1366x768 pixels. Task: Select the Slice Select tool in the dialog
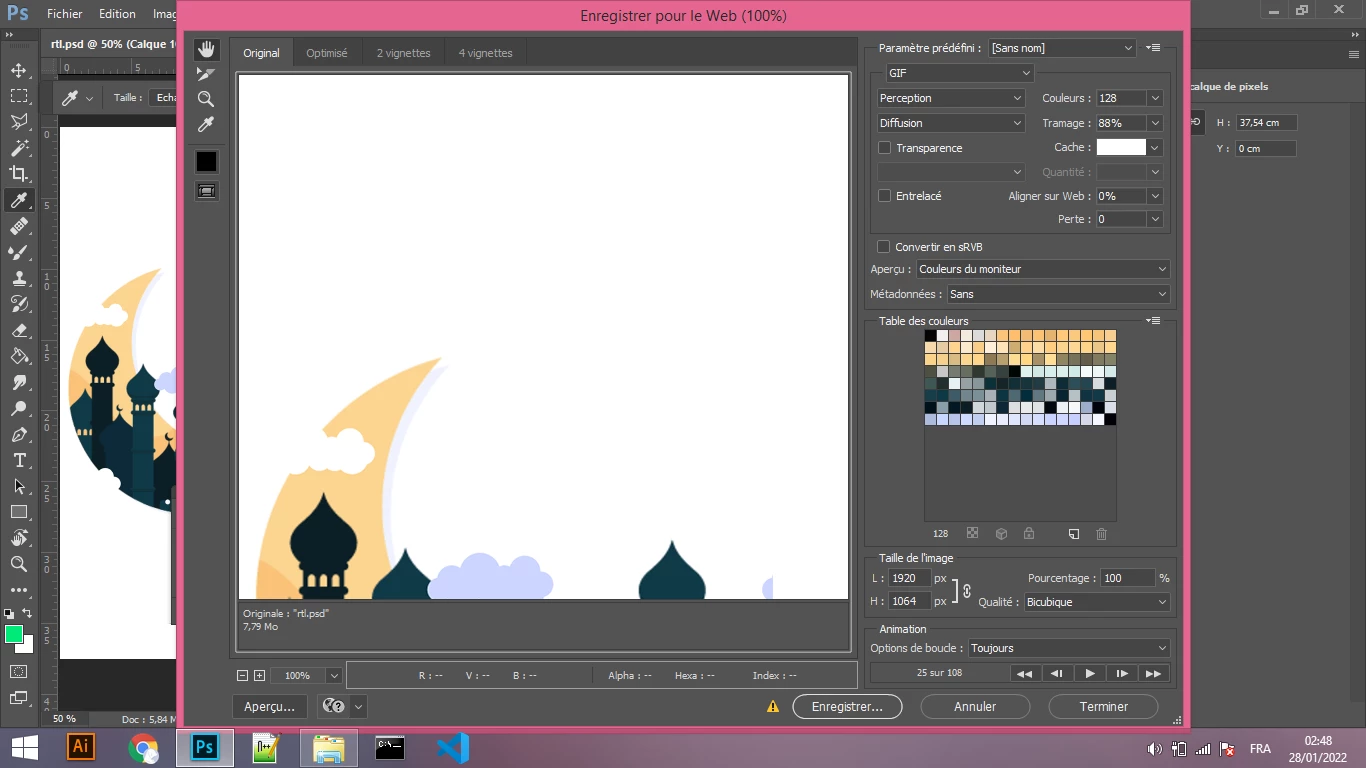(x=206, y=74)
